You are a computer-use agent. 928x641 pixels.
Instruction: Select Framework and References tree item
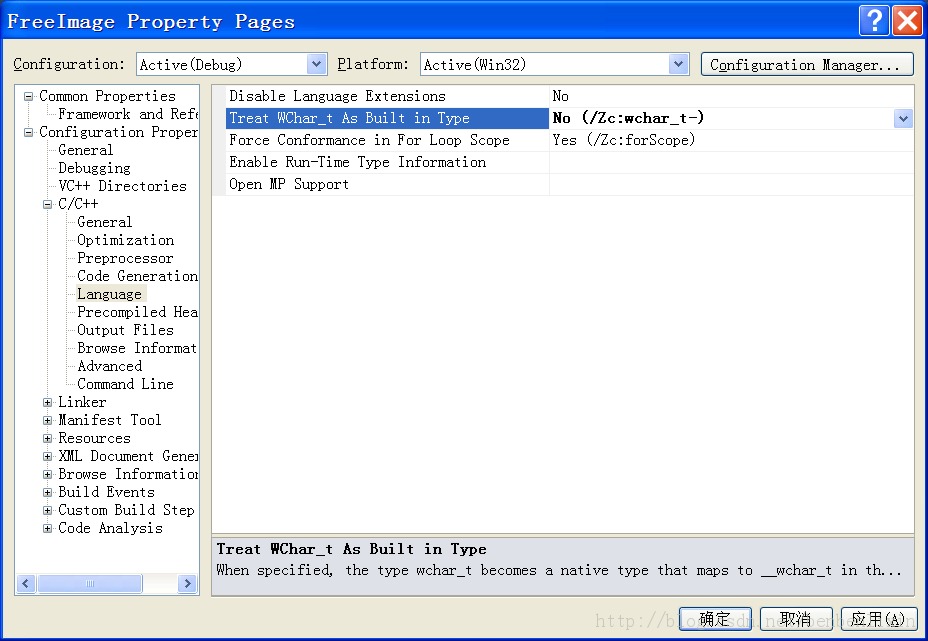128,114
